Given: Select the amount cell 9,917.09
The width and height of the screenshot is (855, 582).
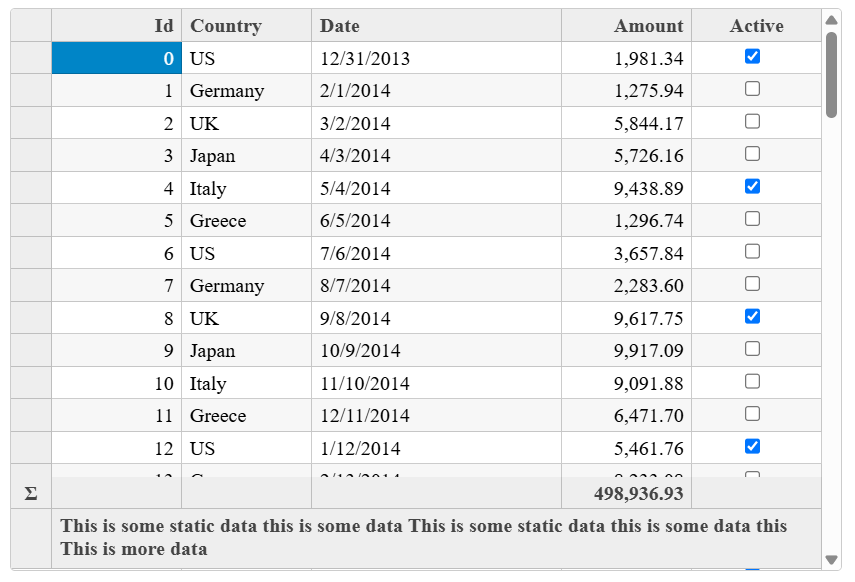Looking at the screenshot, I should coord(627,350).
